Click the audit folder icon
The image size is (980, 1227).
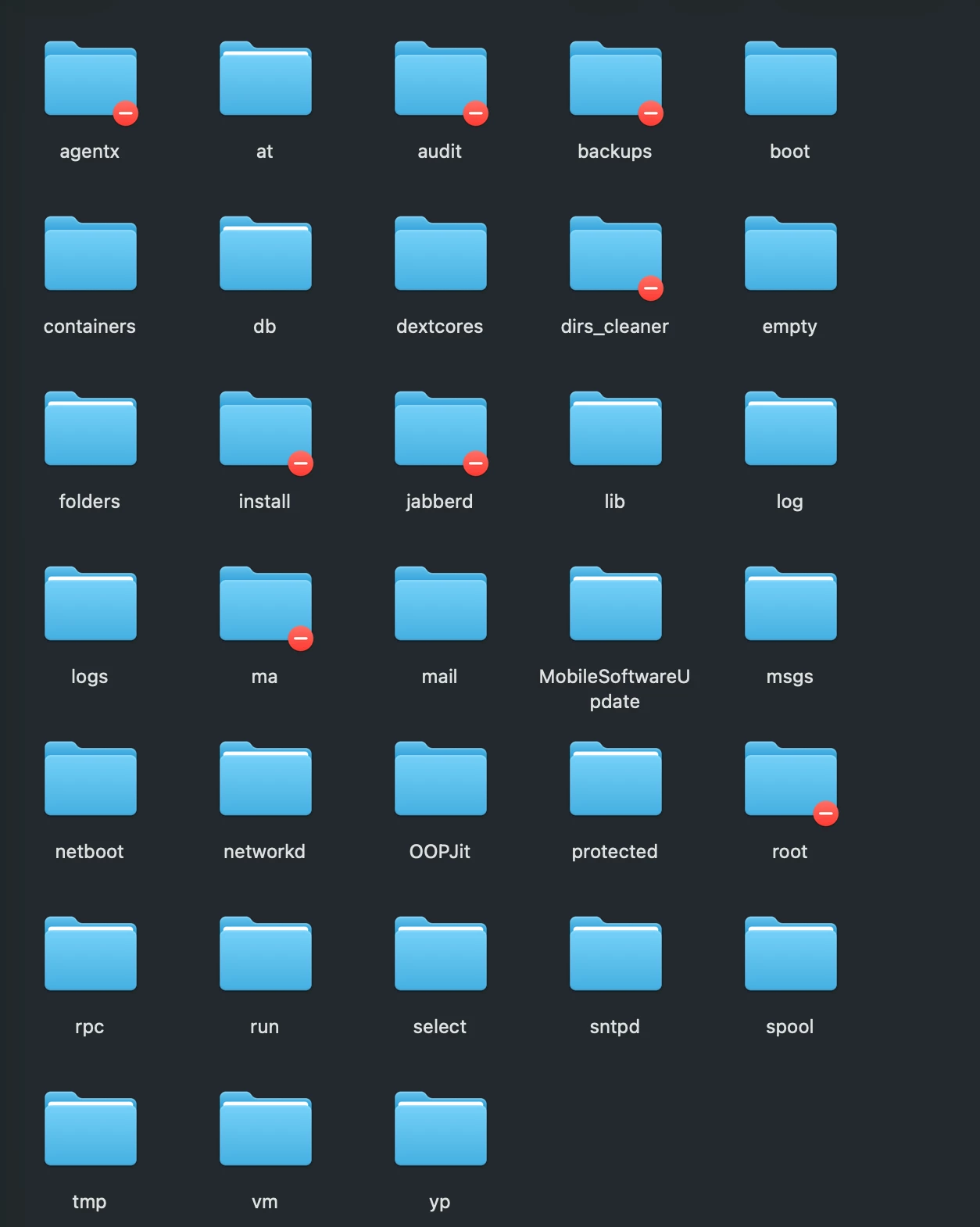point(441,78)
